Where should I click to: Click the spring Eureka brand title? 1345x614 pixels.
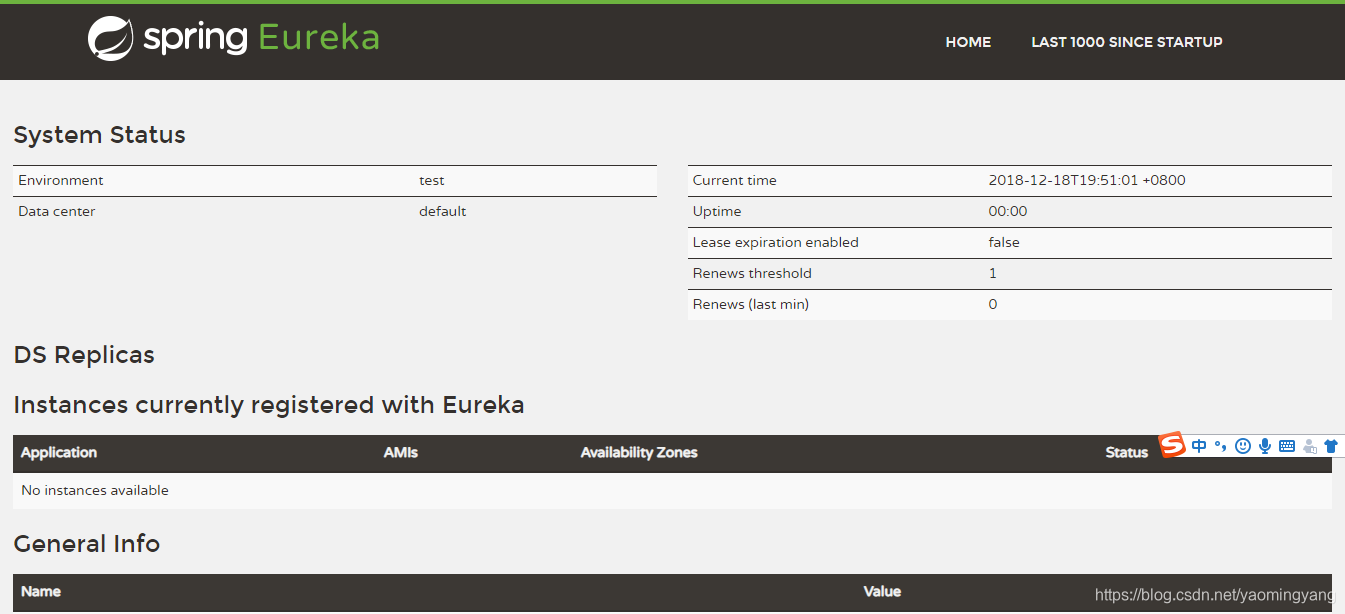tap(261, 39)
